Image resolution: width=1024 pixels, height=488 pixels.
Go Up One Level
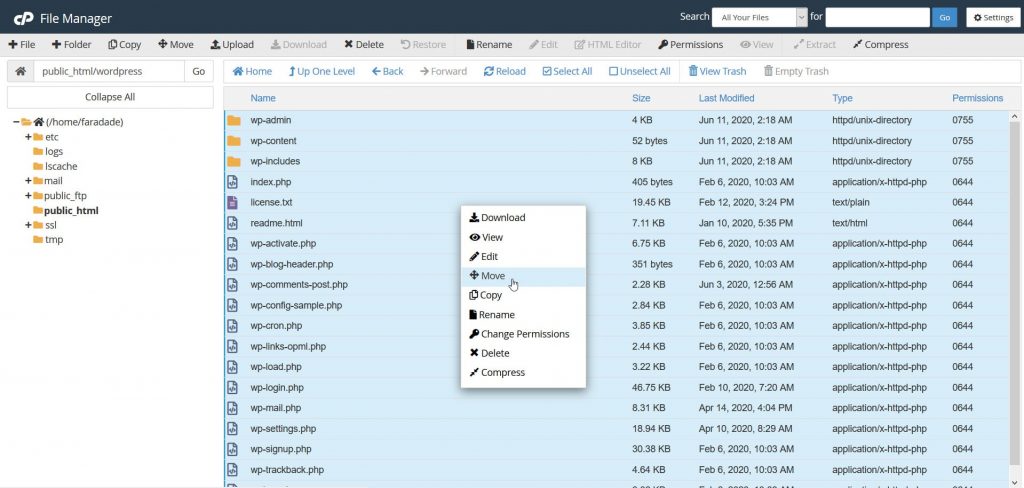[x=321, y=72]
